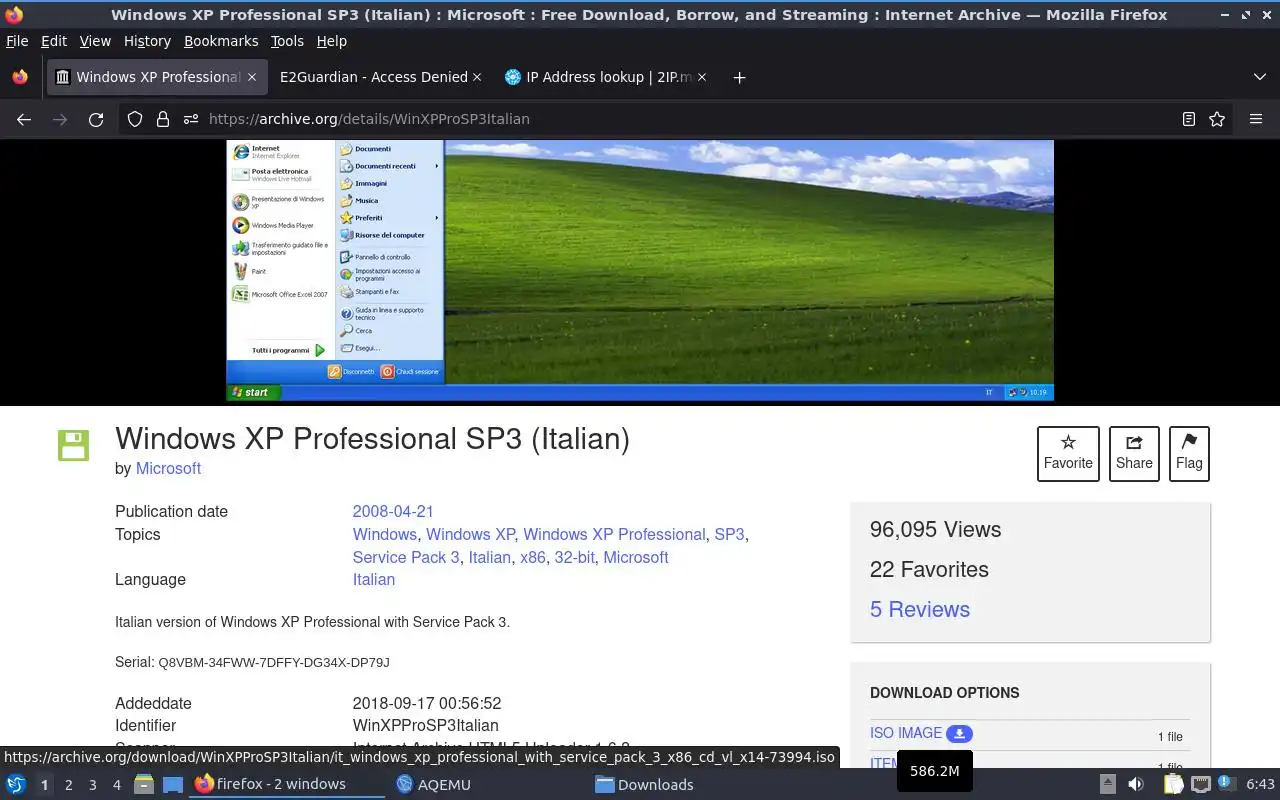Open the Italian language link
The height and width of the screenshot is (800, 1280).
click(x=373, y=579)
